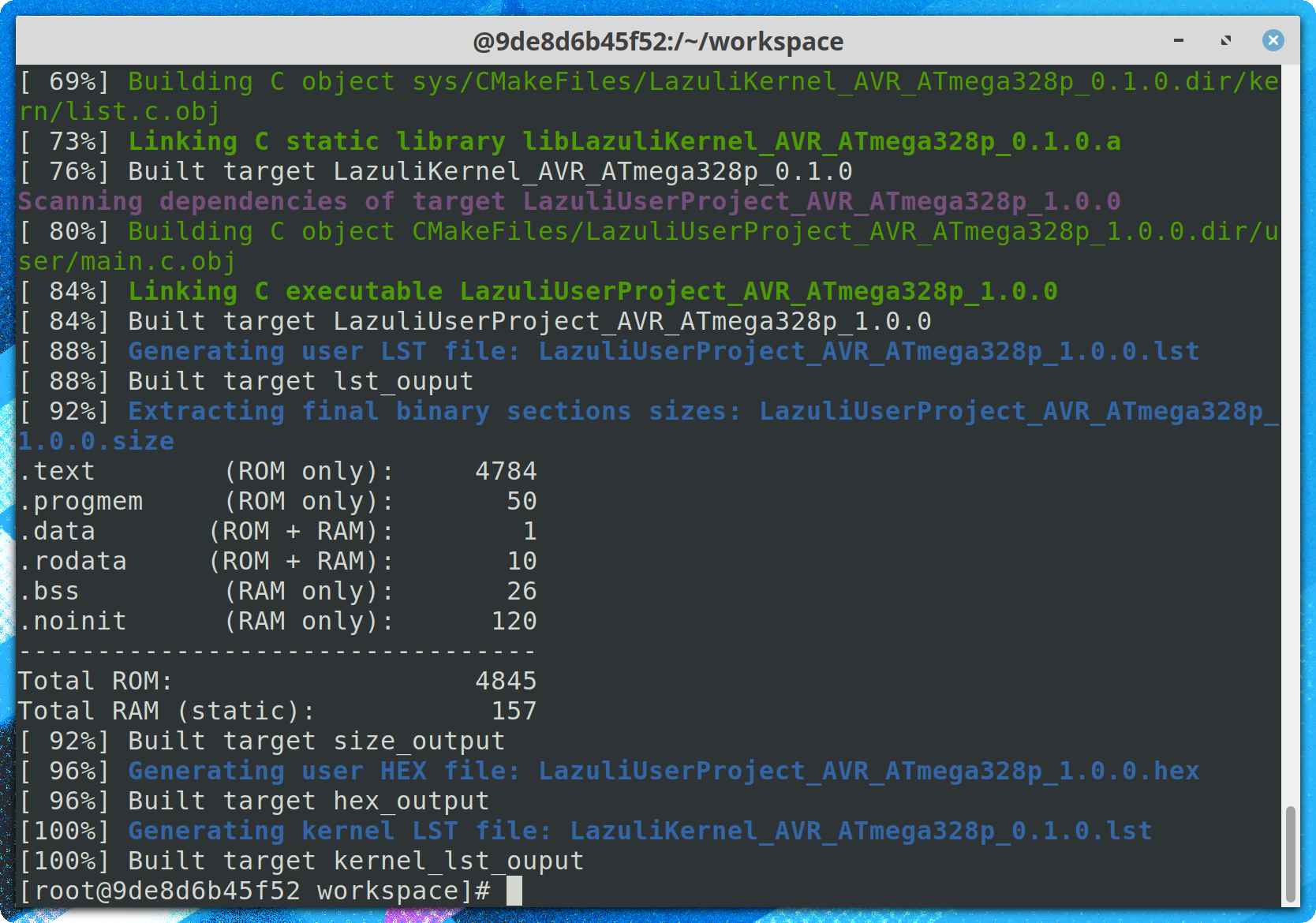Click the Total RAM (static): 157 line
This screenshot has height=923, width=1316.
pos(276,710)
